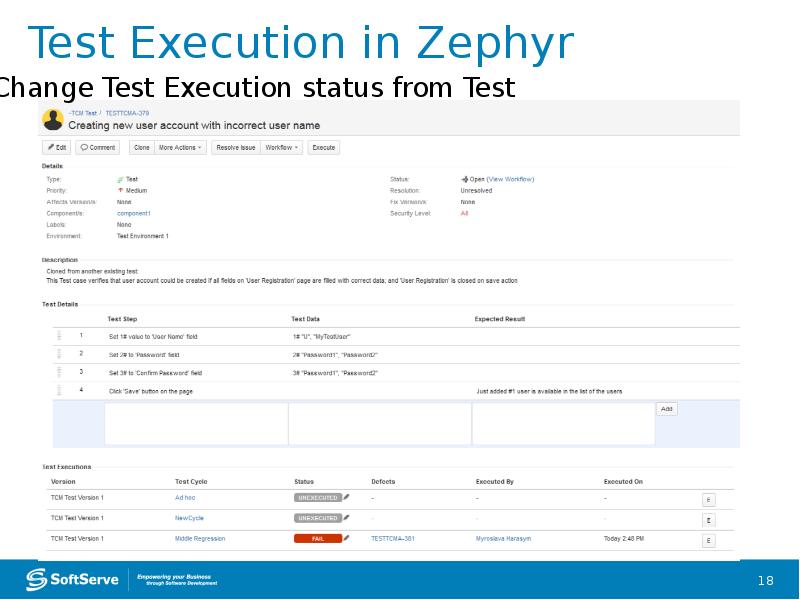The width and height of the screenshot is (800, 600).
Task: Expand the Resolve Issue option
Action: pyautogui.click(x=236, y=146)
